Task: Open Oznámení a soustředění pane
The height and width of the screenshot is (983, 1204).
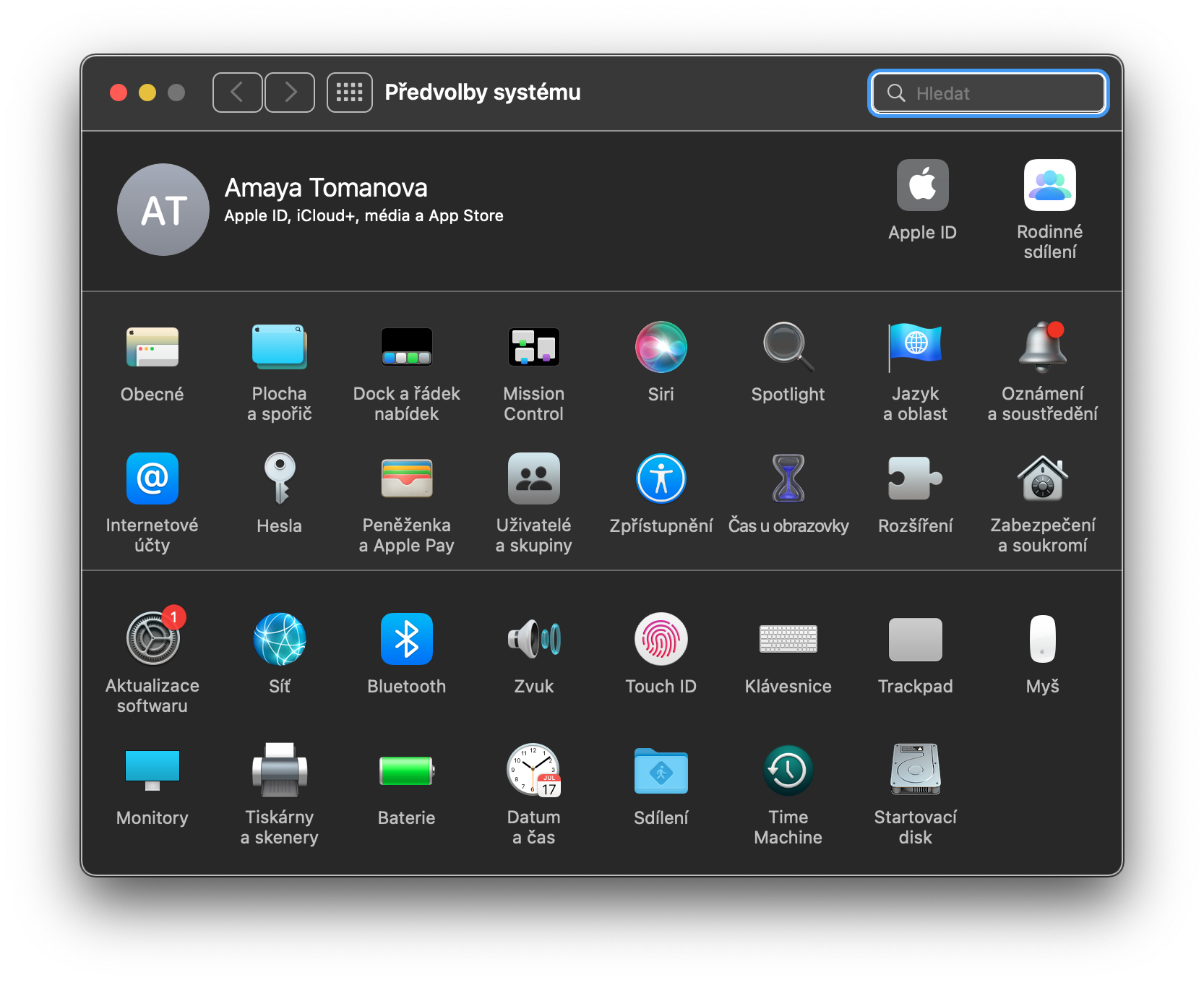Action: [1043, 348]
